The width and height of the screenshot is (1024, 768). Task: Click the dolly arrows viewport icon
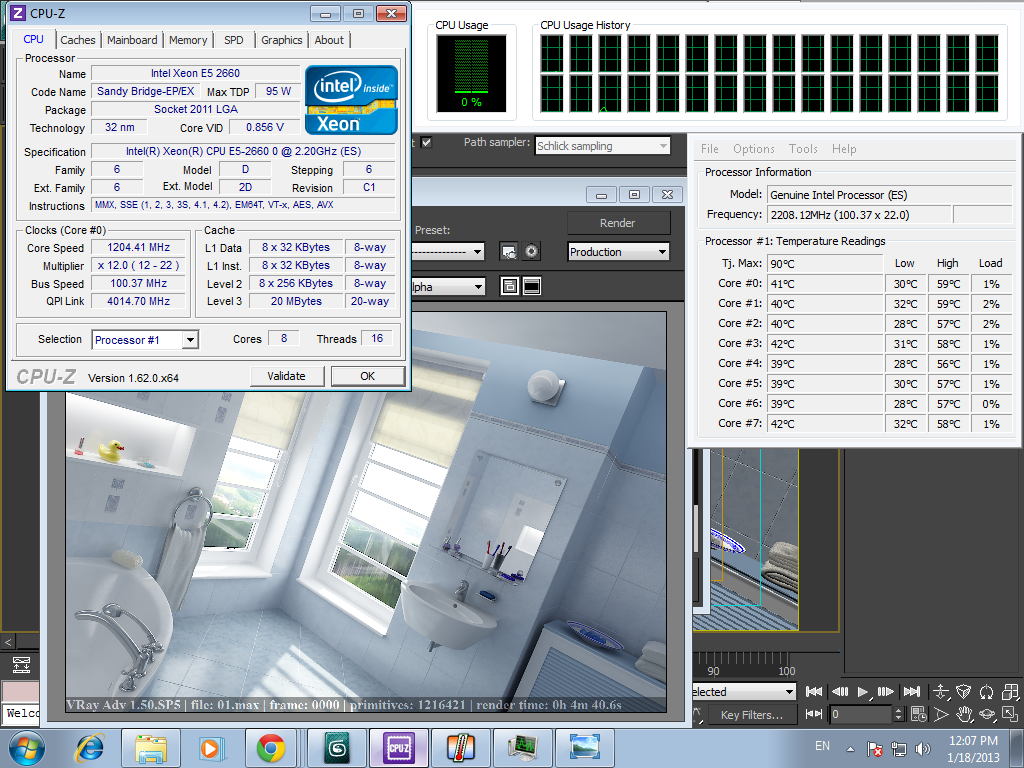tap(941, 692)
